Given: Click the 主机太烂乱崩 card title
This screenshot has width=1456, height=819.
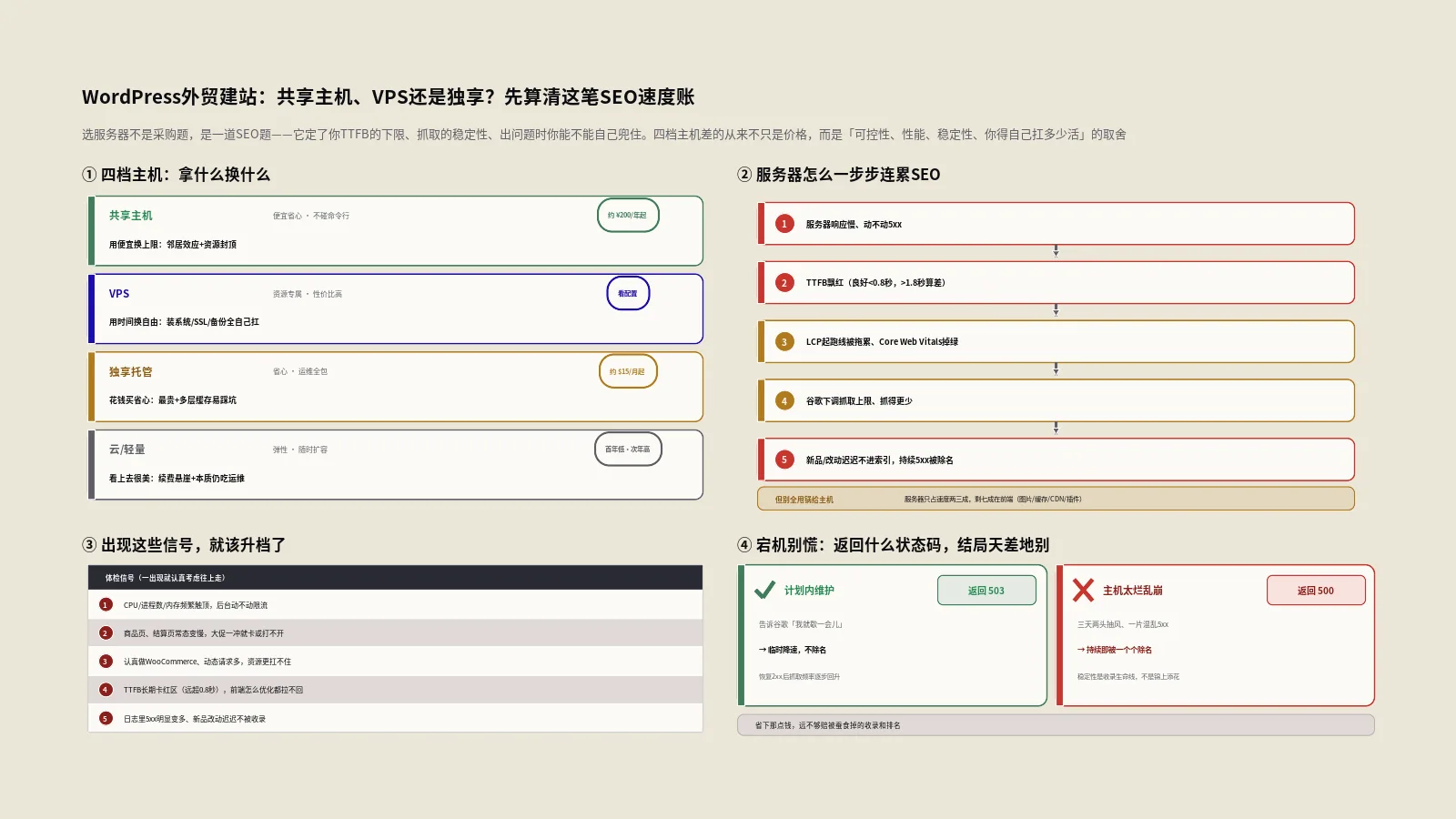Looking at the screenshot, I should pos(1133,591).
